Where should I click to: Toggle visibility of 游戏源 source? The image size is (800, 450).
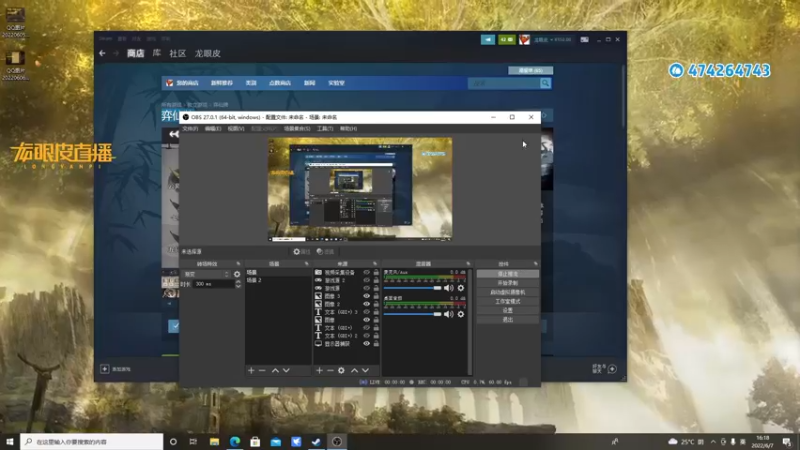click(366, 288)
